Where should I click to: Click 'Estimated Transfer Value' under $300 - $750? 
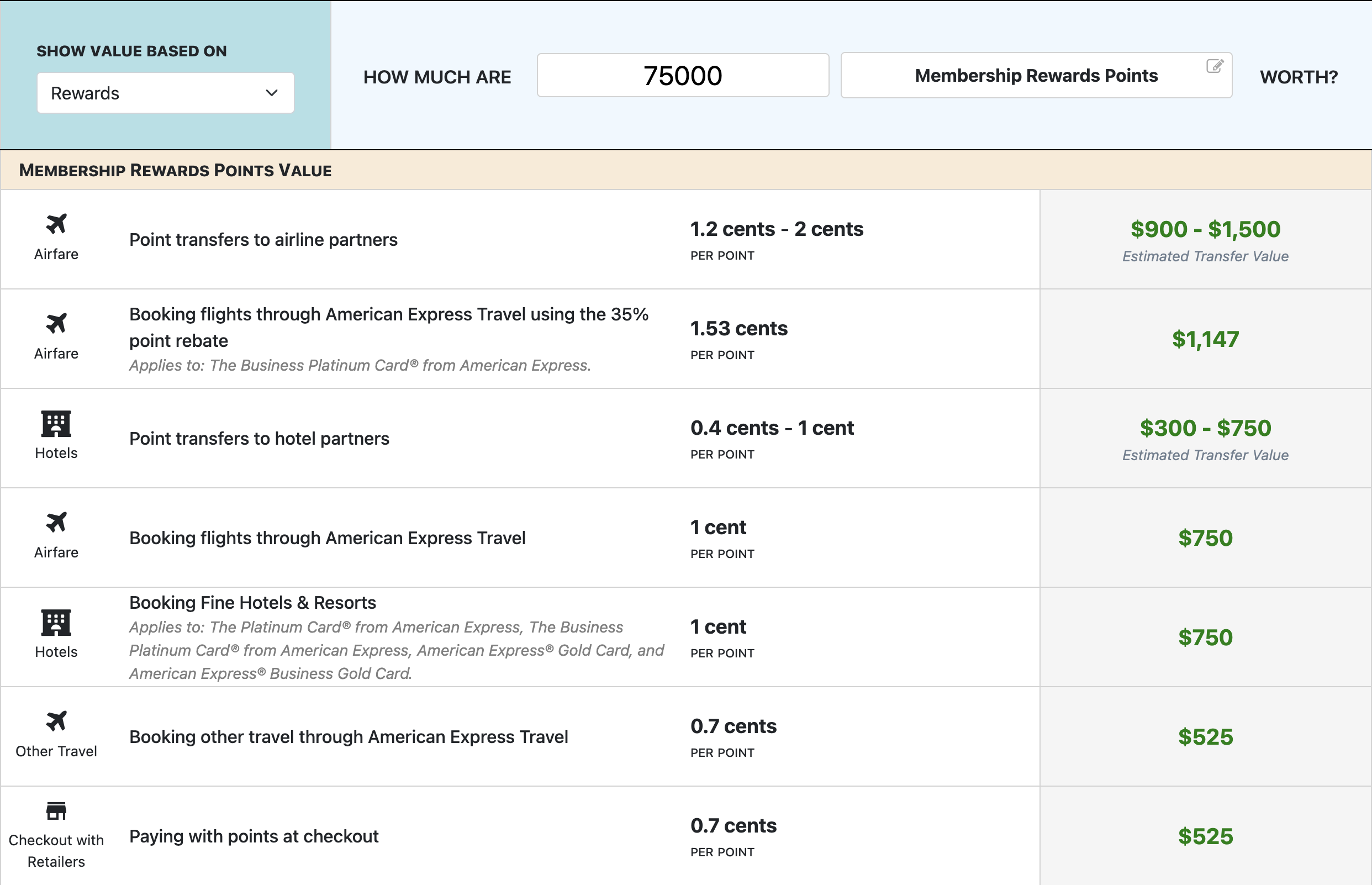[x=1205, y=455]
